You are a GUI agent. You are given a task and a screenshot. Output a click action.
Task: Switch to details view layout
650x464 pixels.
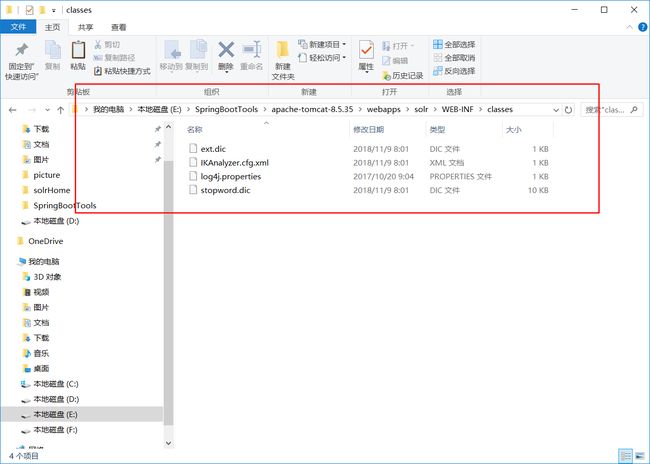pos(626,456)
